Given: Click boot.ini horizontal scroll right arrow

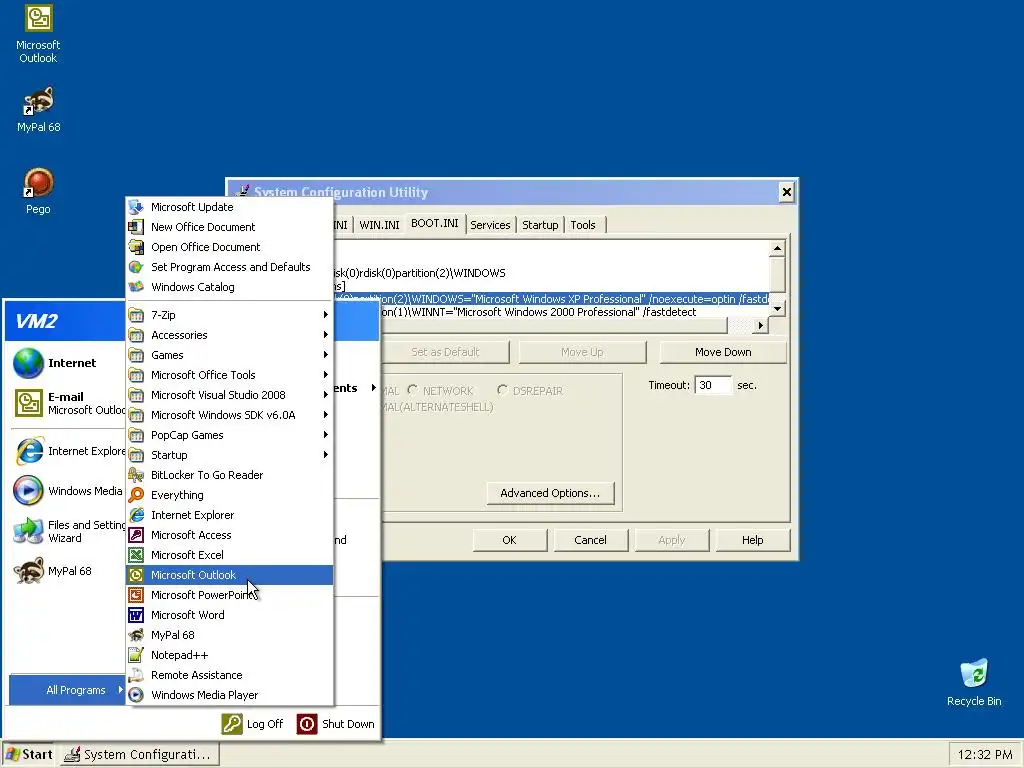Looking at the screenshot, I should 760,325.
